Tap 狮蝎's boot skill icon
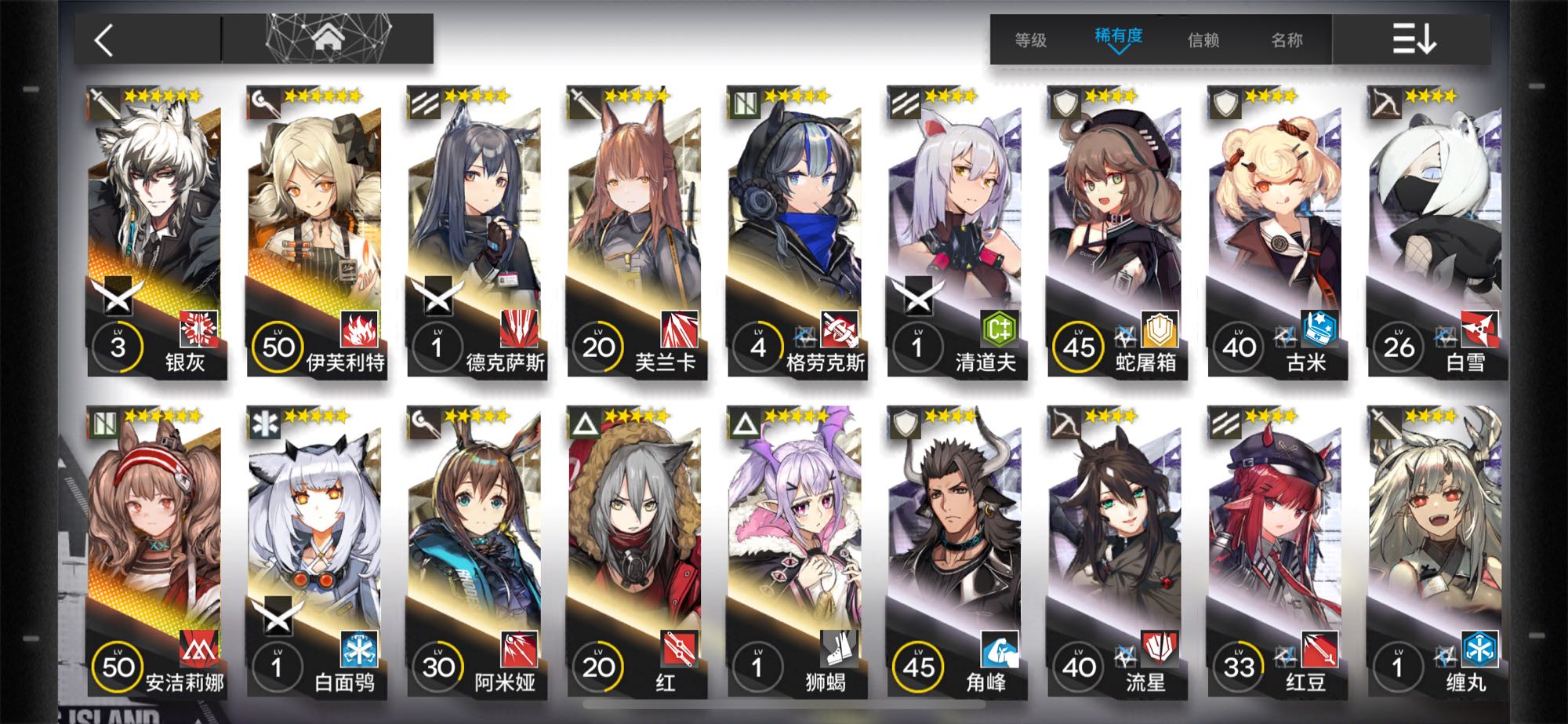 point(840,649)
